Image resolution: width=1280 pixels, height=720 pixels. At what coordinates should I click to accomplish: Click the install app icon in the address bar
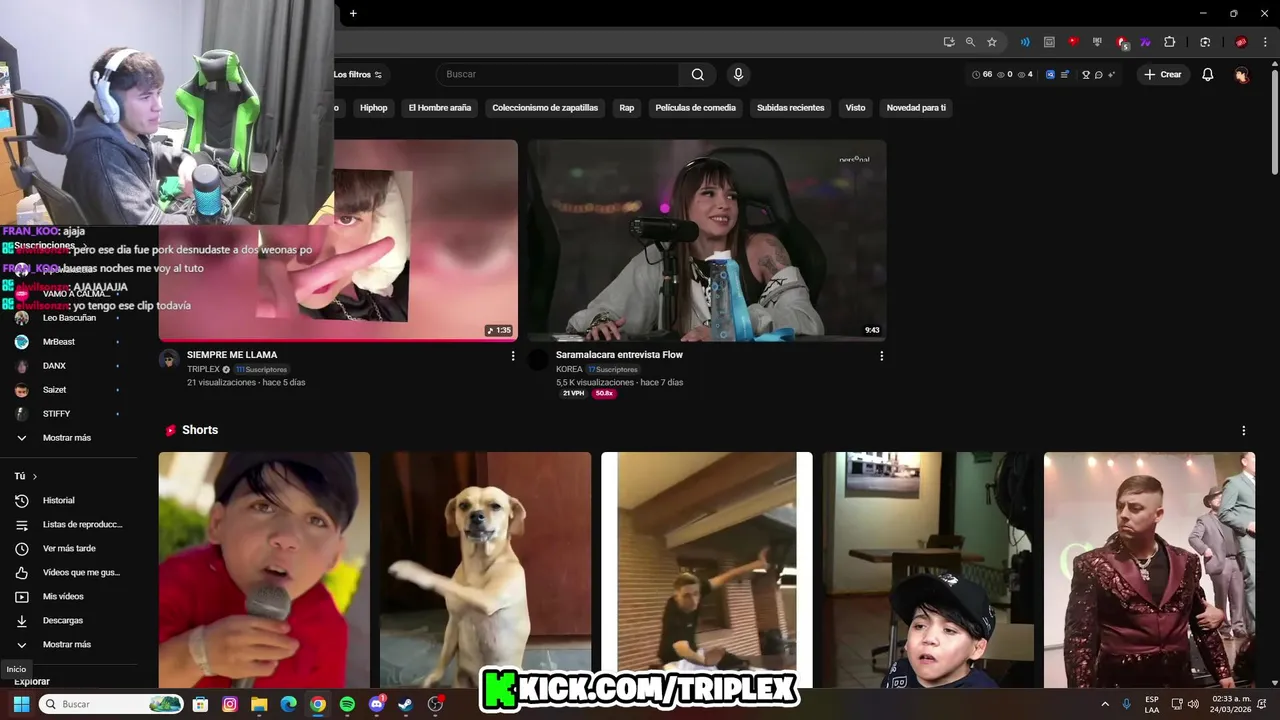tap(949, 42)
